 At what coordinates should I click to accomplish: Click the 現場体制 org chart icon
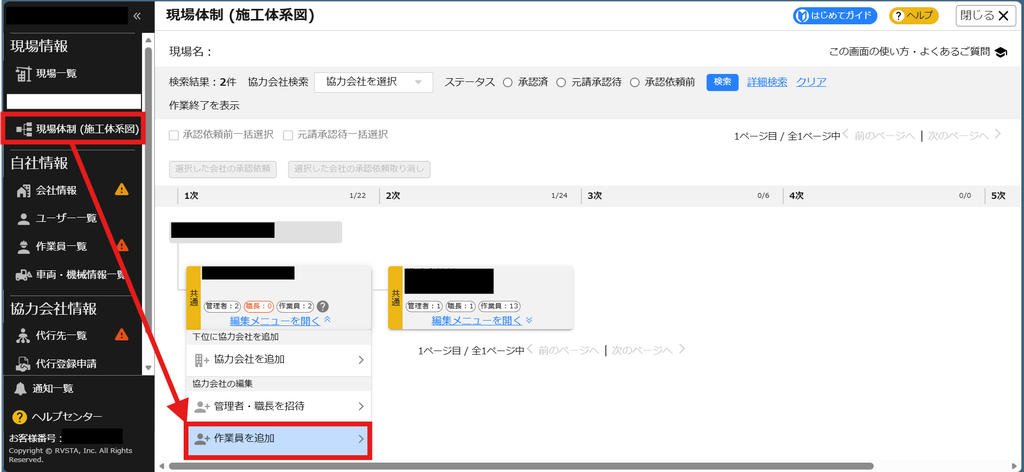click(x=24, y=129)
